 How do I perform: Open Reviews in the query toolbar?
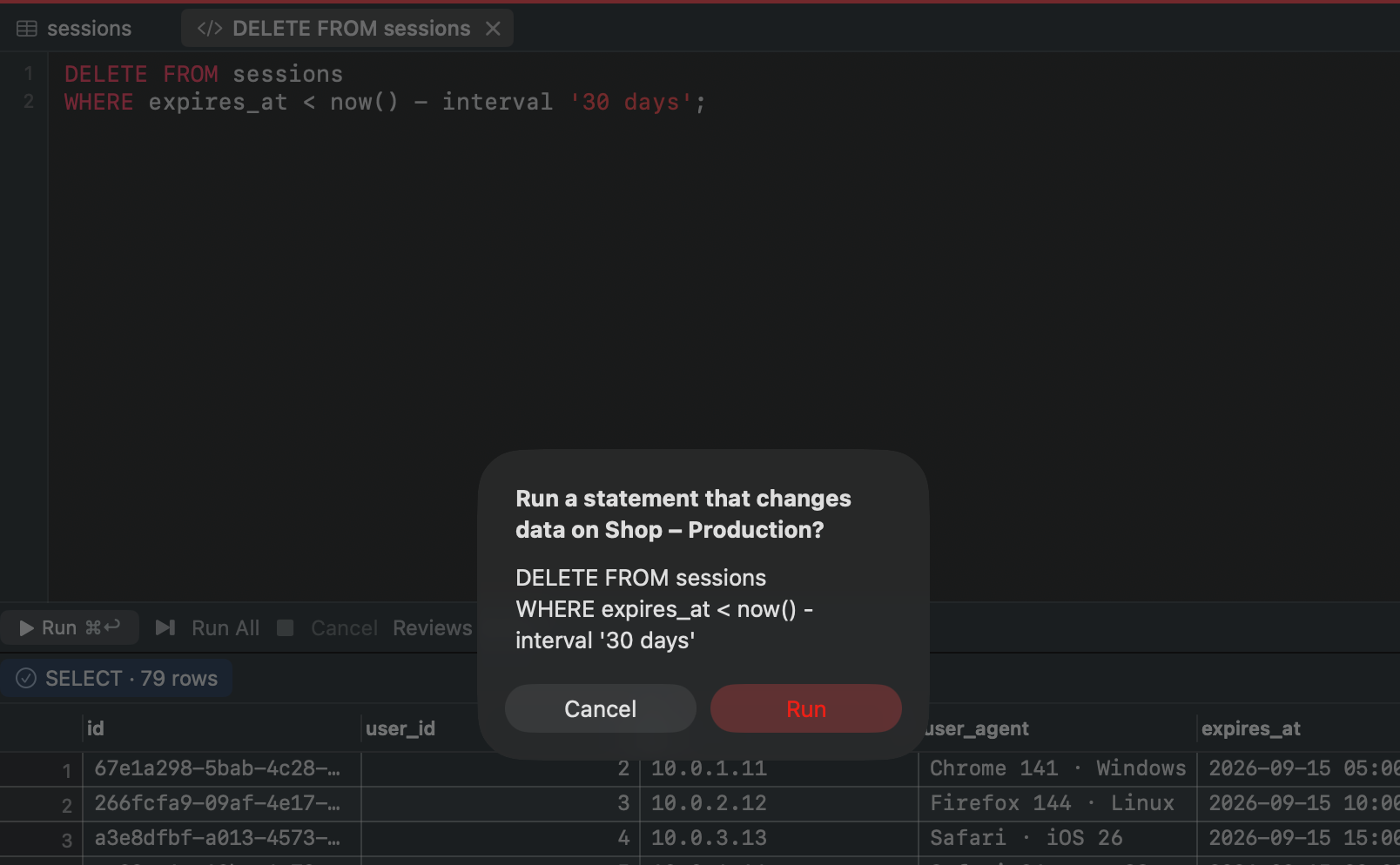point(432,627)
